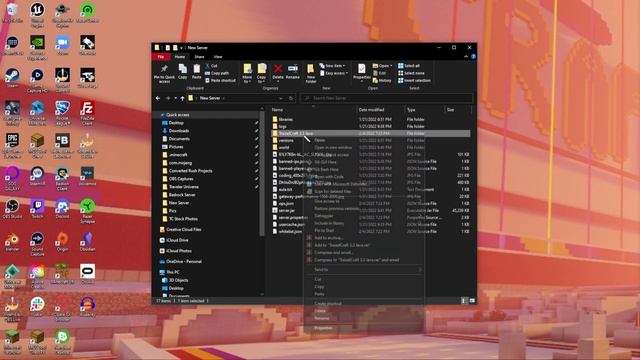The image size is (640, 360).
Task: Click the Properties ribbon icon
Action: pyautogui.click(x=362, y=72)
